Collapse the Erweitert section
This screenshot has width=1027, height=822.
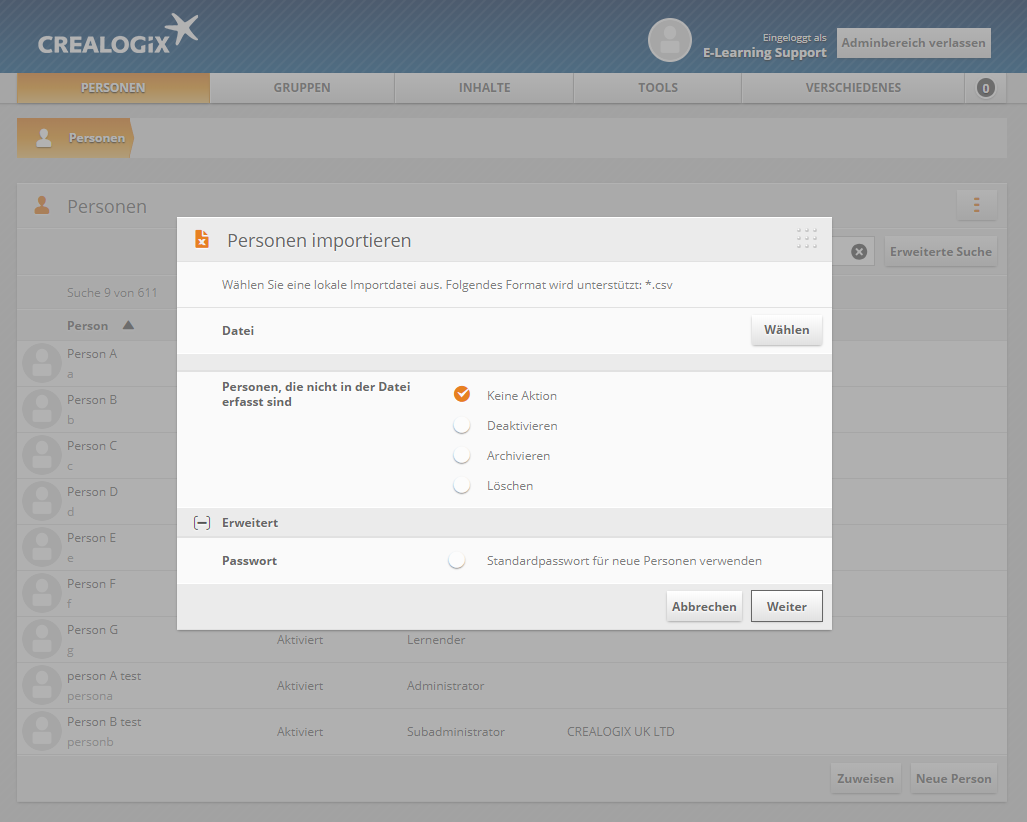(201, 523)
